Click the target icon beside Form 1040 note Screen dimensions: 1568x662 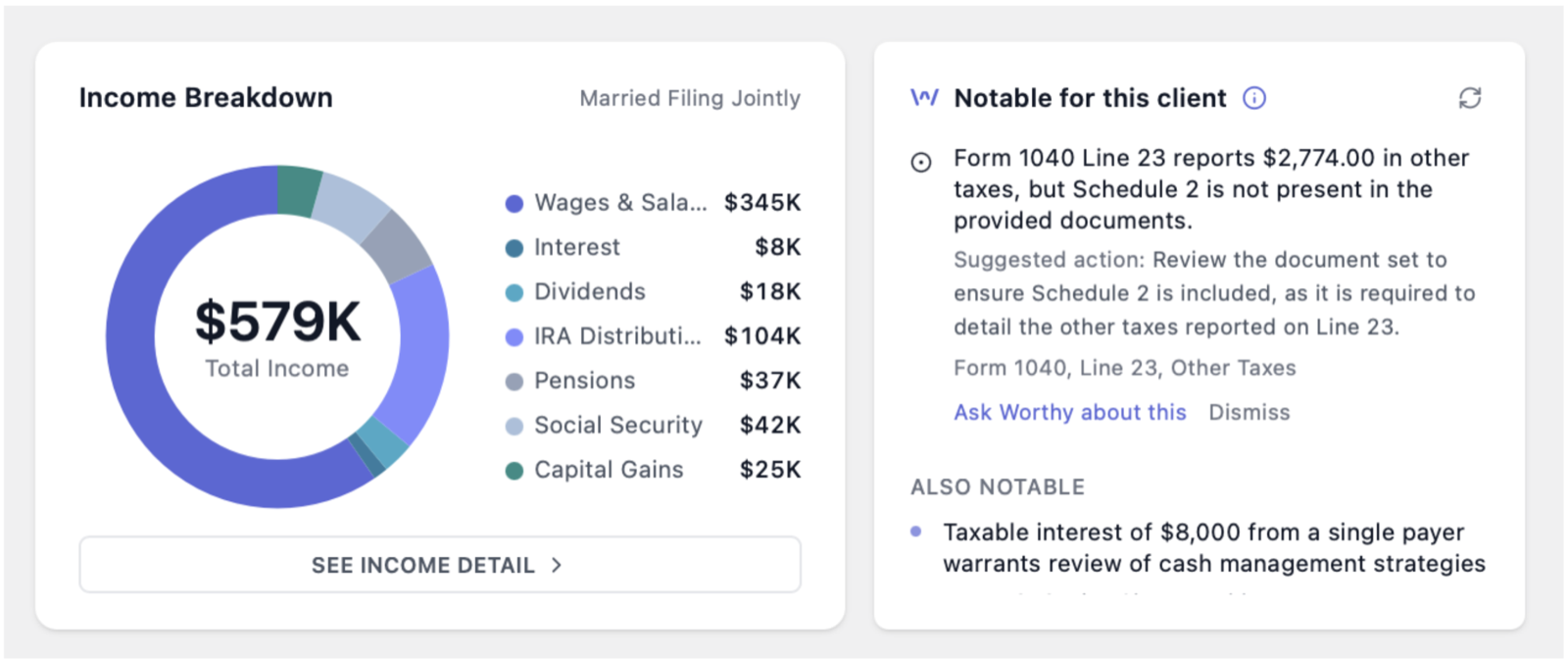point(921,163)
